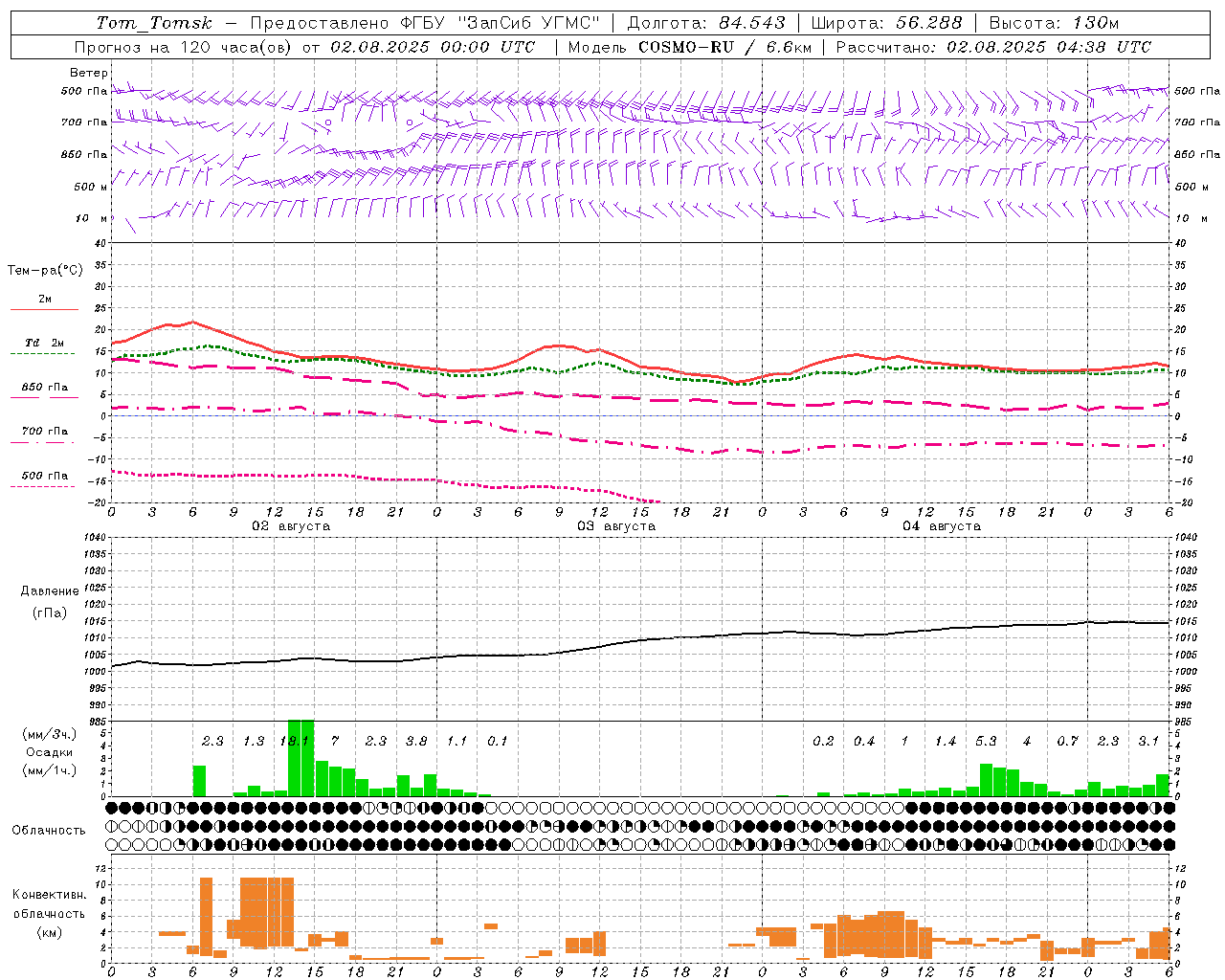Click the Ветер panel label
Screen dimensions: 1225x980
coord(88,73)
